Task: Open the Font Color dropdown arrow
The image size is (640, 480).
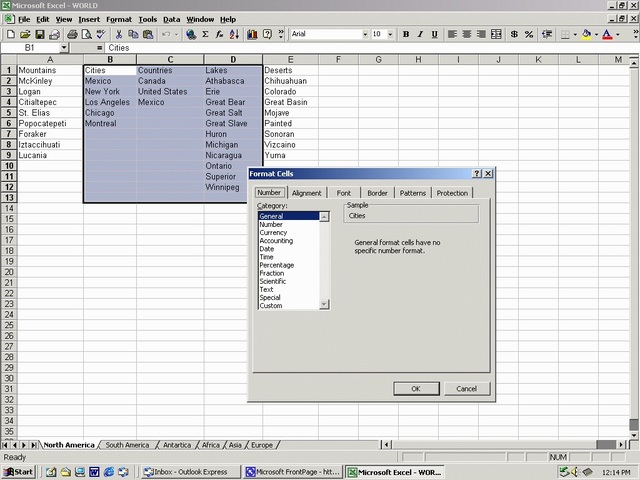Action: [x=618, y=34]
